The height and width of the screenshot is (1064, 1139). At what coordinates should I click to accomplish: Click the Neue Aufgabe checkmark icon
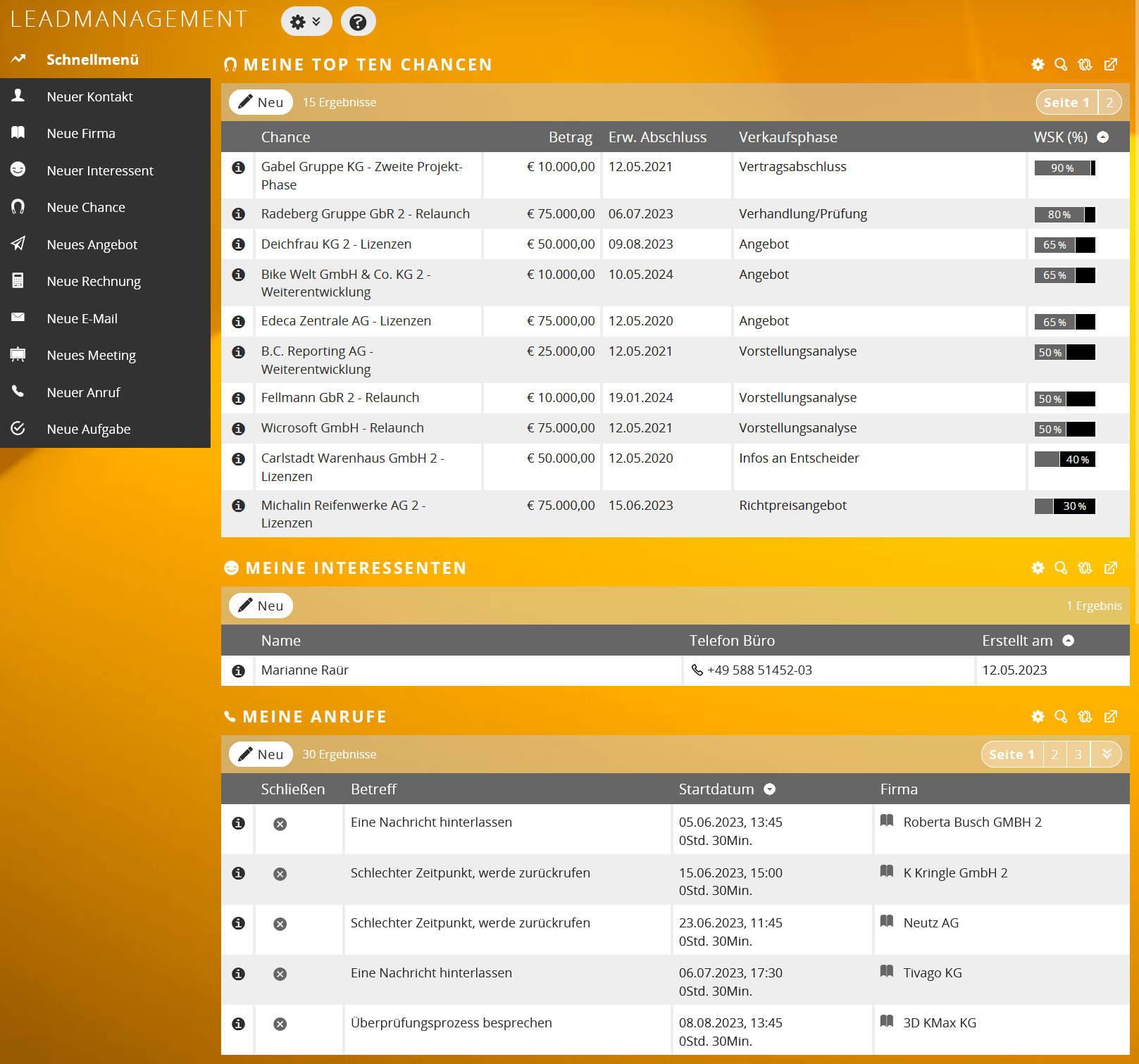coord(18,428)
